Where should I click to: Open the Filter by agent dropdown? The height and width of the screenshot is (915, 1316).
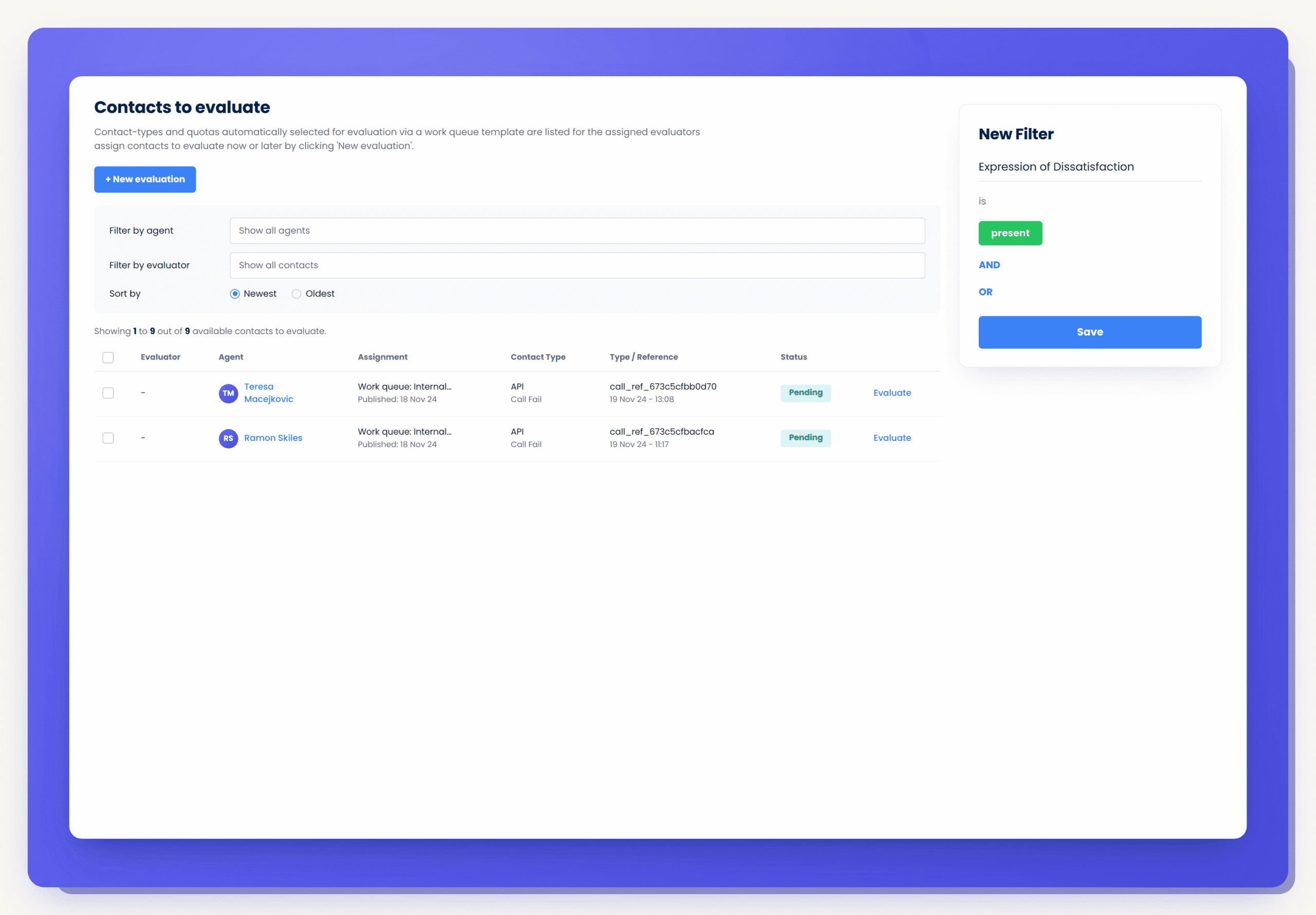click(577, 230)
